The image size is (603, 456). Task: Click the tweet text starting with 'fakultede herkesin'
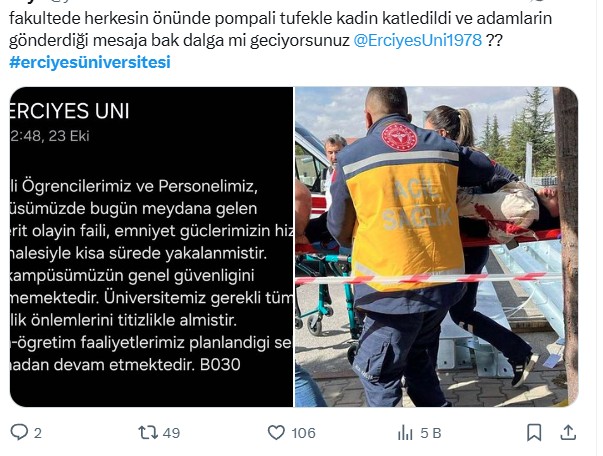tap(280, 29)
